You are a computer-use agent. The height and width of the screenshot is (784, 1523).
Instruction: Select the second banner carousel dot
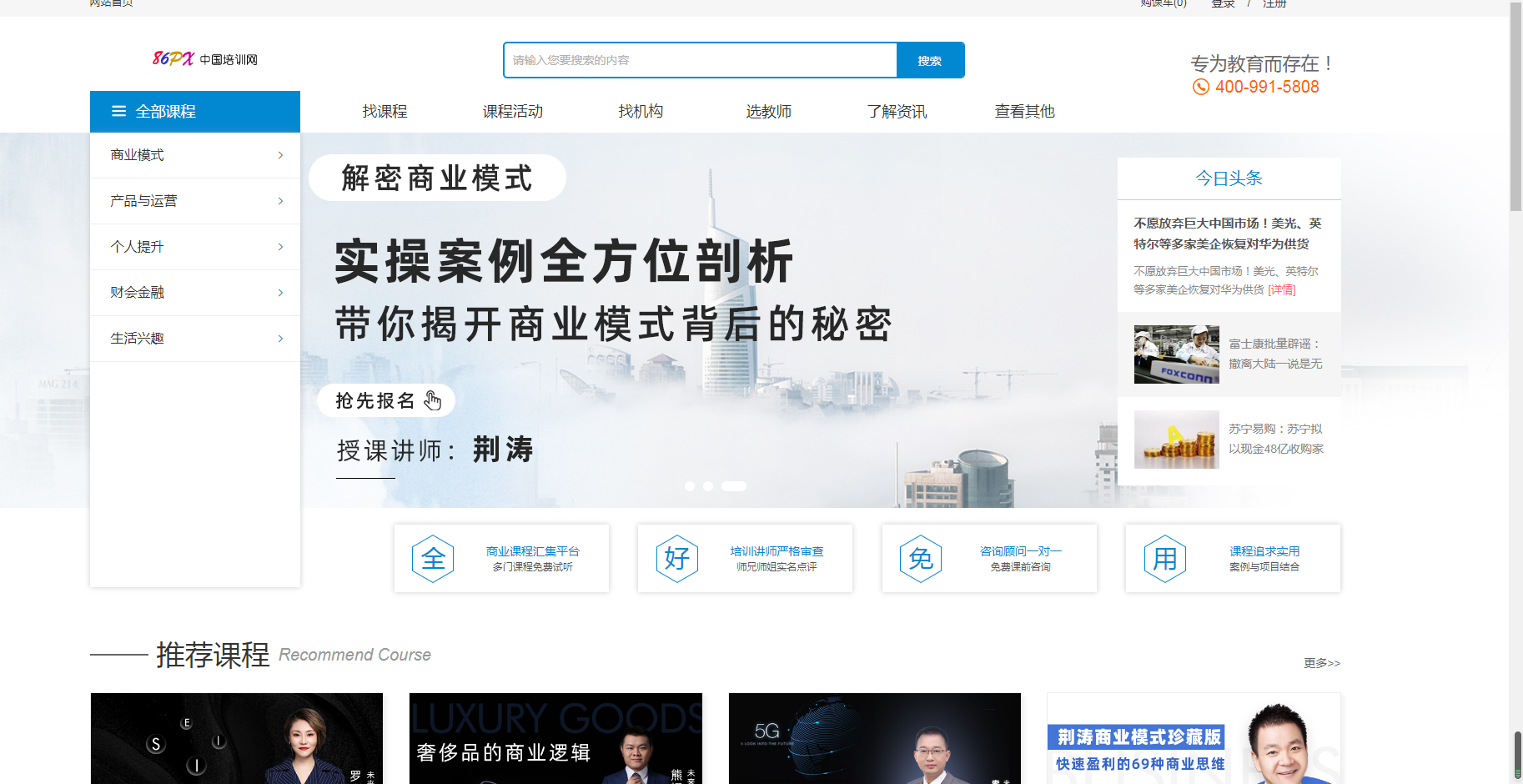click(x=708, y=486)
